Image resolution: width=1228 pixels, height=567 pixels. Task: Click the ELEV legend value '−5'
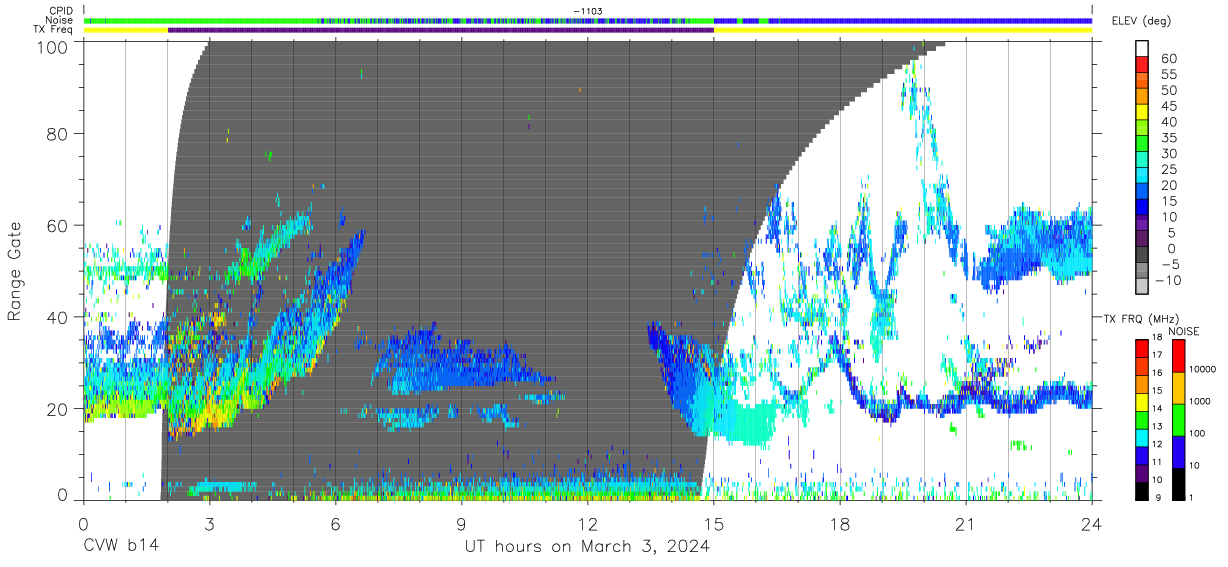(x=1170, y=265)
